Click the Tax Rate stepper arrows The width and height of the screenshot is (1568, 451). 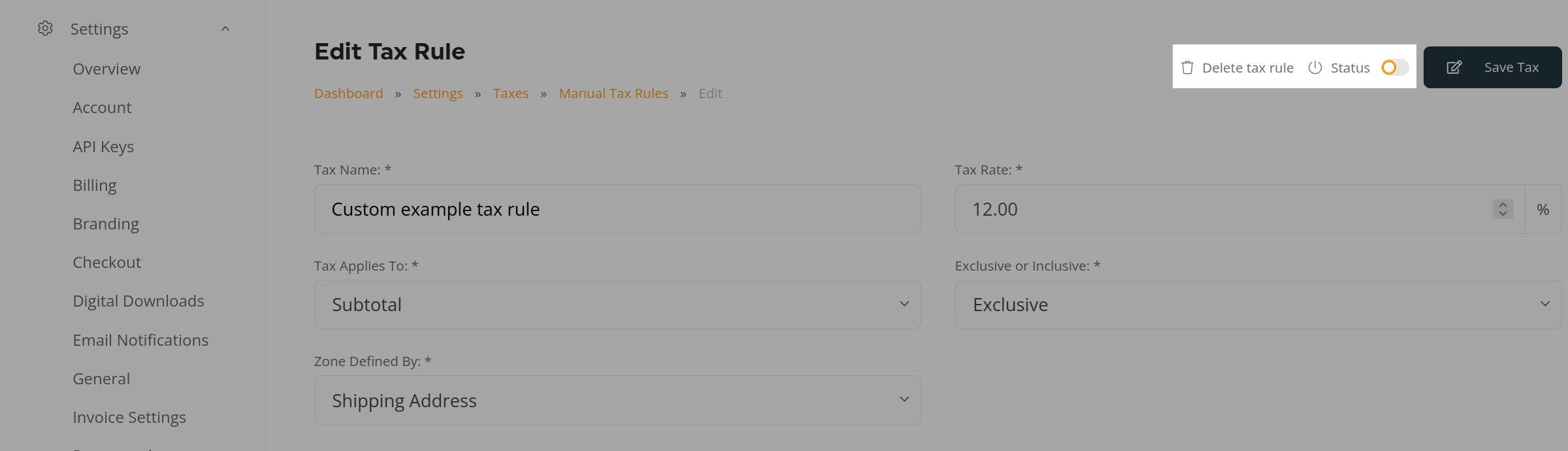pyautogui.click(x=1502, y=209)
